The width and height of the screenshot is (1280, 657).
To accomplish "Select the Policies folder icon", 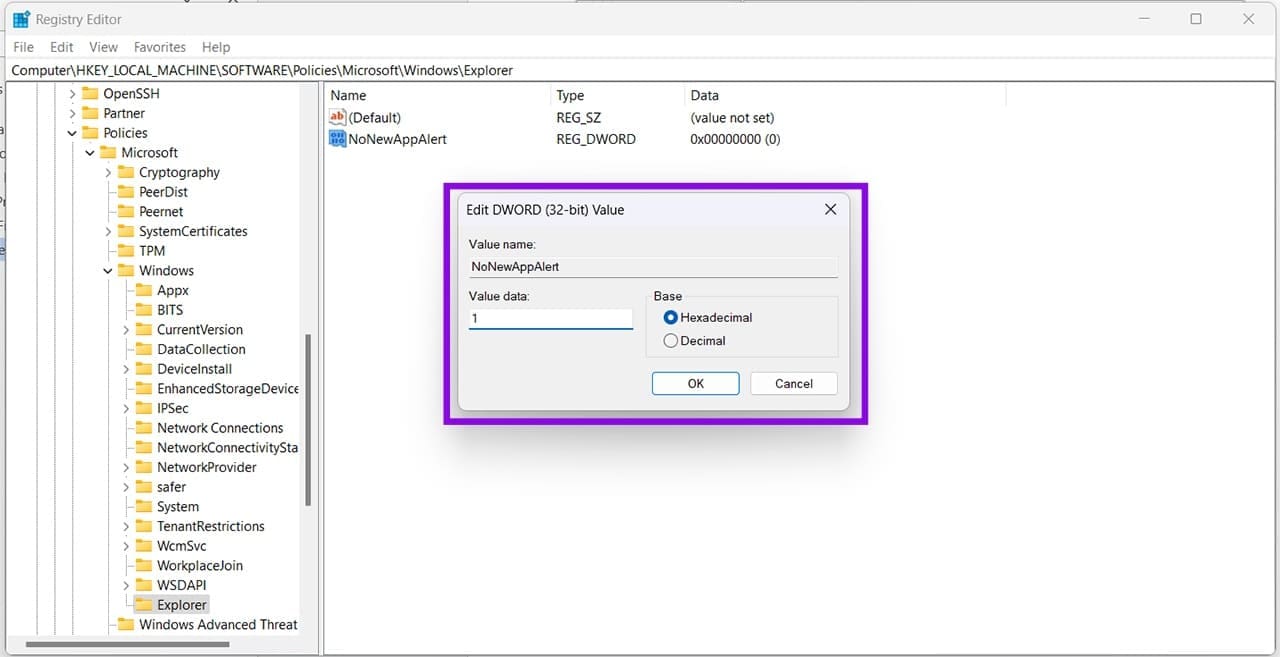I will click(90, 133).
